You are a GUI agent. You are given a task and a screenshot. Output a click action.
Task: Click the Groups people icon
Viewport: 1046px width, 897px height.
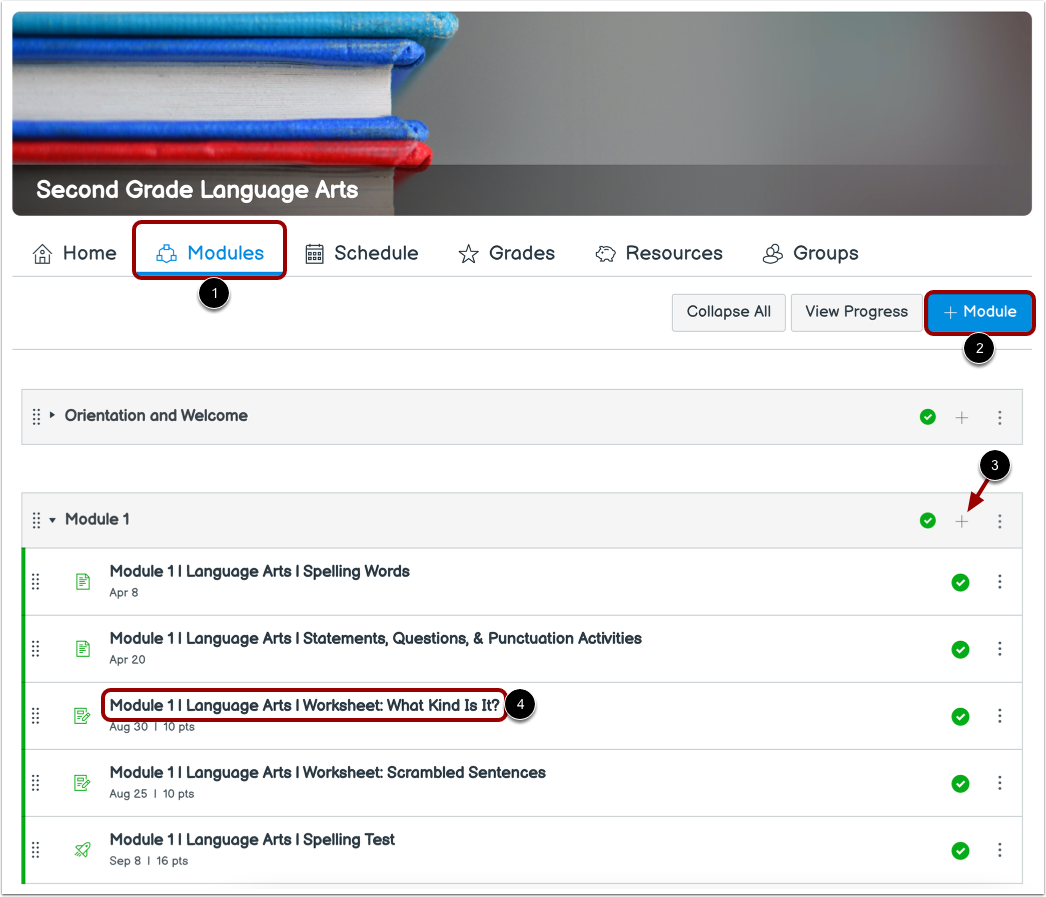click(x=771, y=254)
